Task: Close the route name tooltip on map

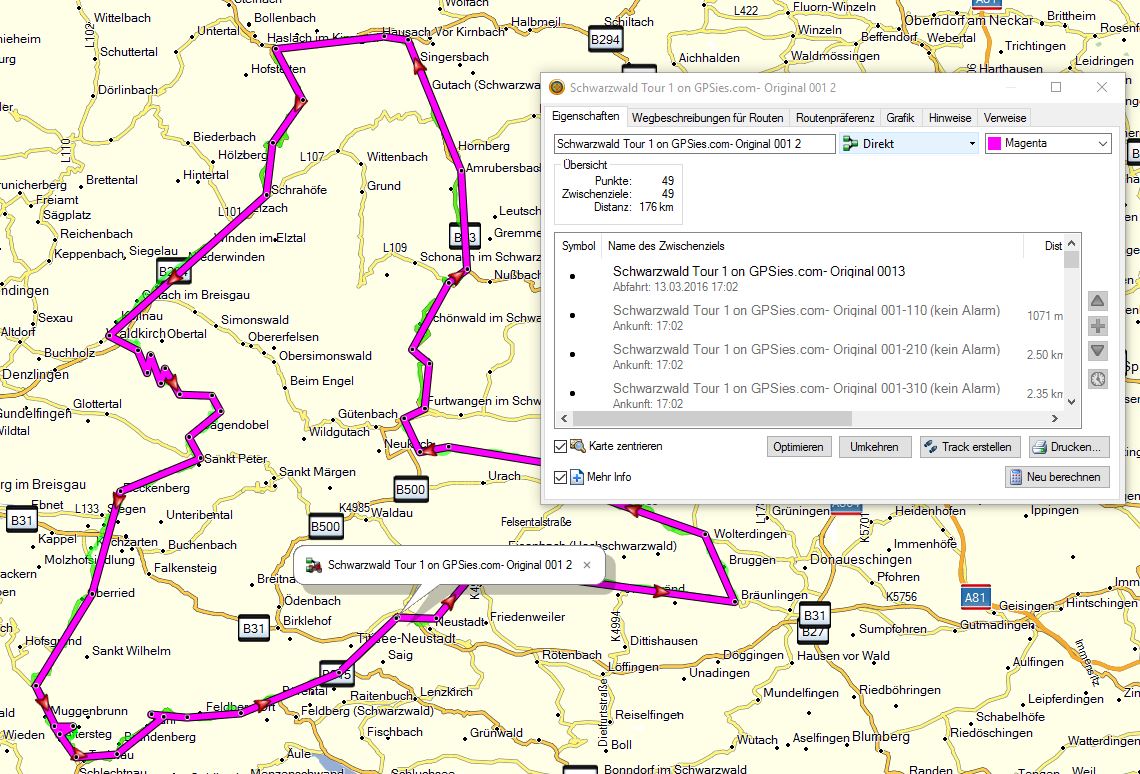Action: (588, 565)
